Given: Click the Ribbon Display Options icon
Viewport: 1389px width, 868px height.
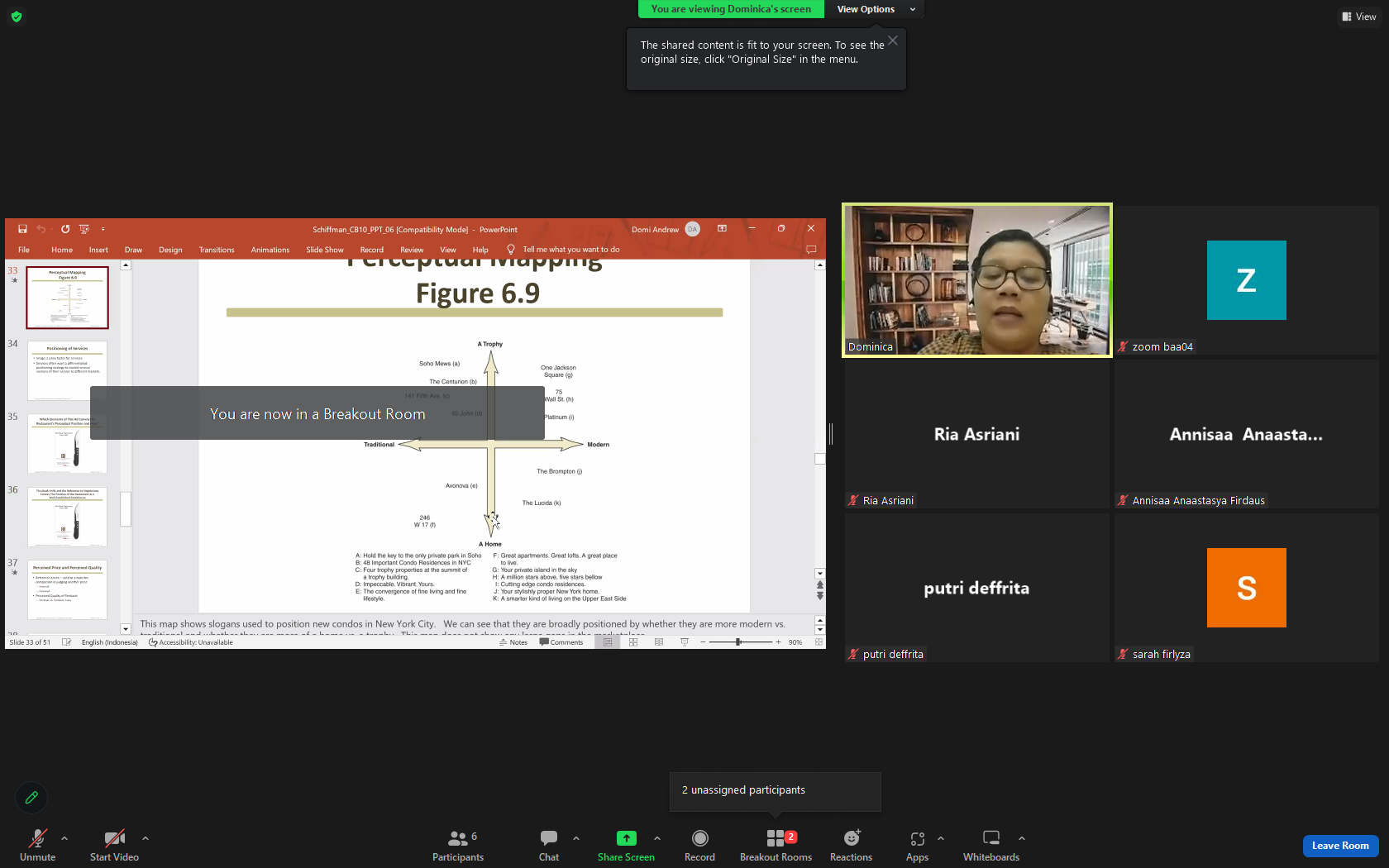Looking at the screenshot, I should [722, 229].
